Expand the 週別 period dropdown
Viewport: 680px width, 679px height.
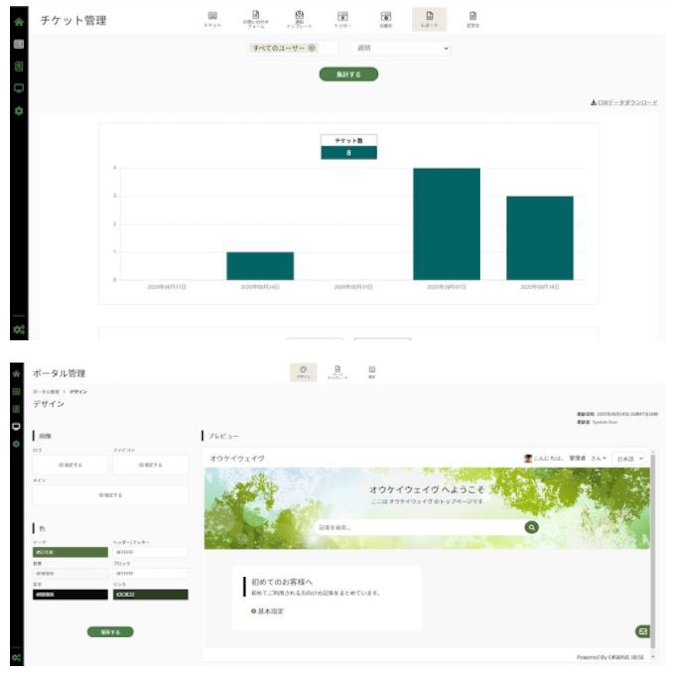tap(402, 48)
